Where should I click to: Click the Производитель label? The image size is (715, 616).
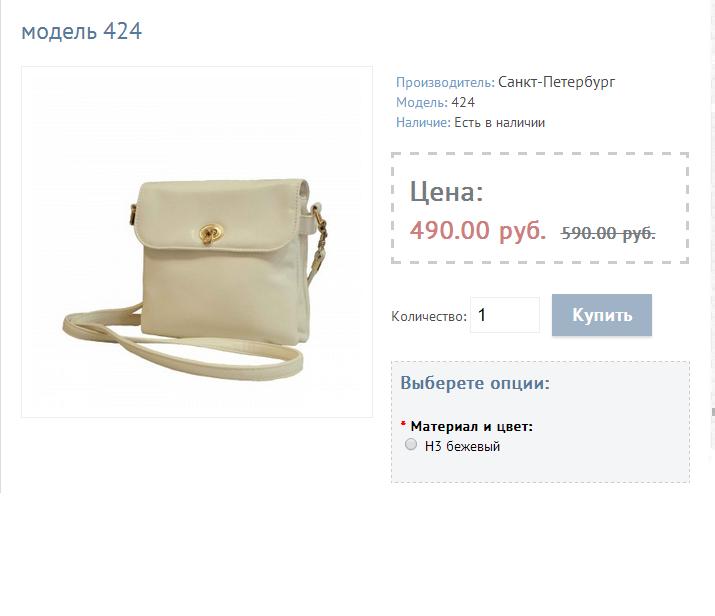(x=445, y=83)
